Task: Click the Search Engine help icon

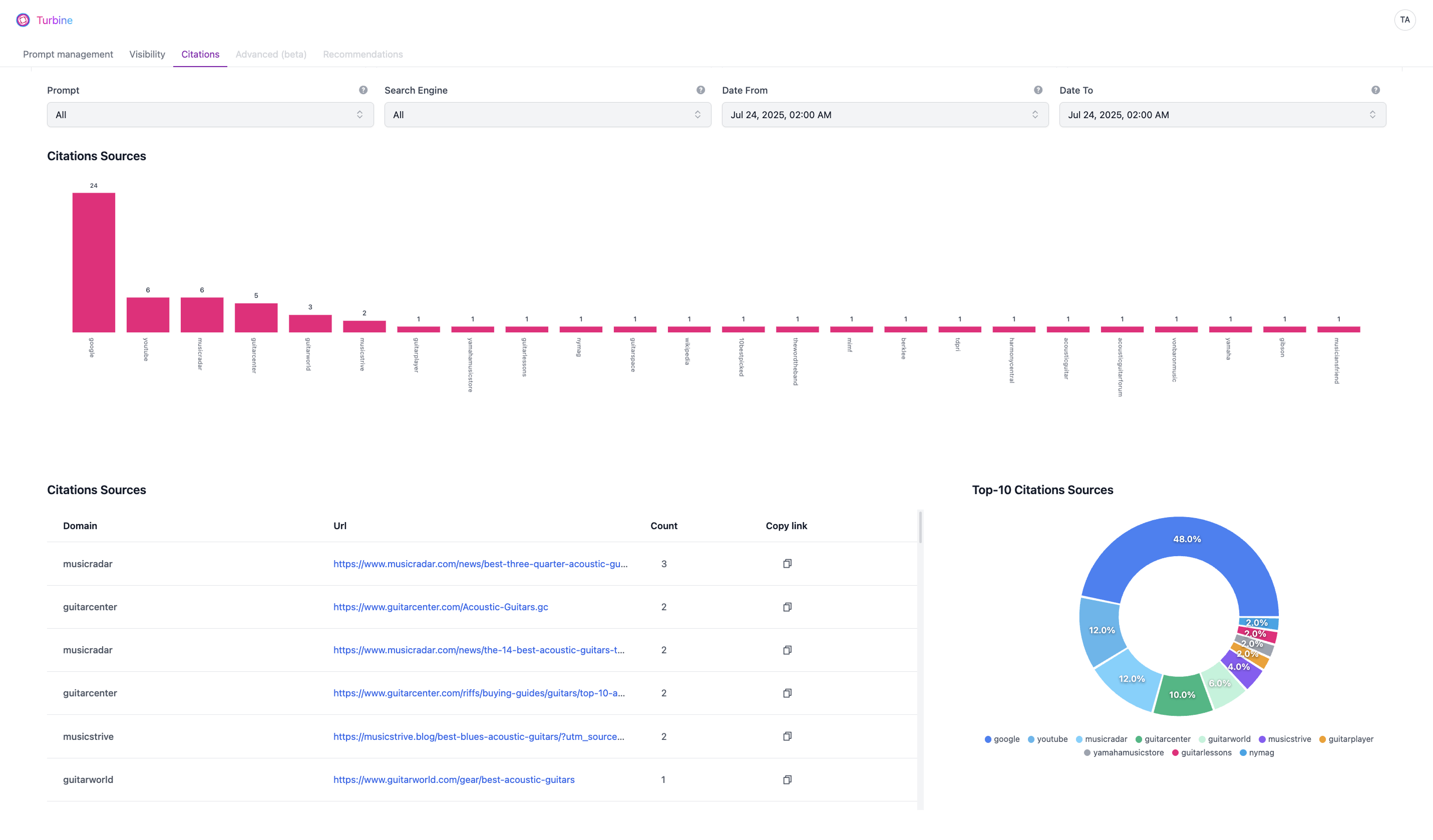Action: (x=700, y=90)
